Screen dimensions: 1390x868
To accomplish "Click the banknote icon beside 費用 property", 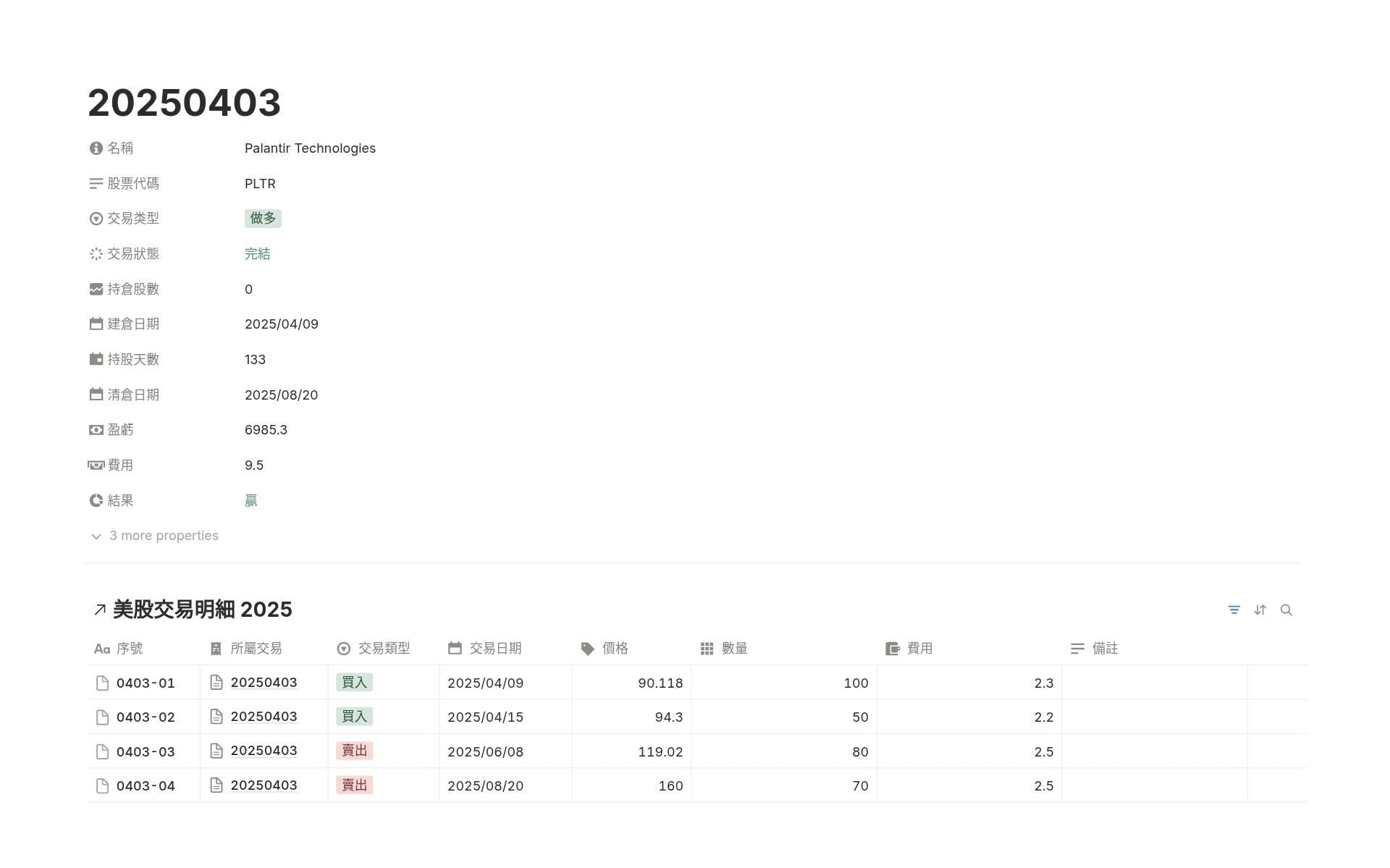I will click(96, 465).
